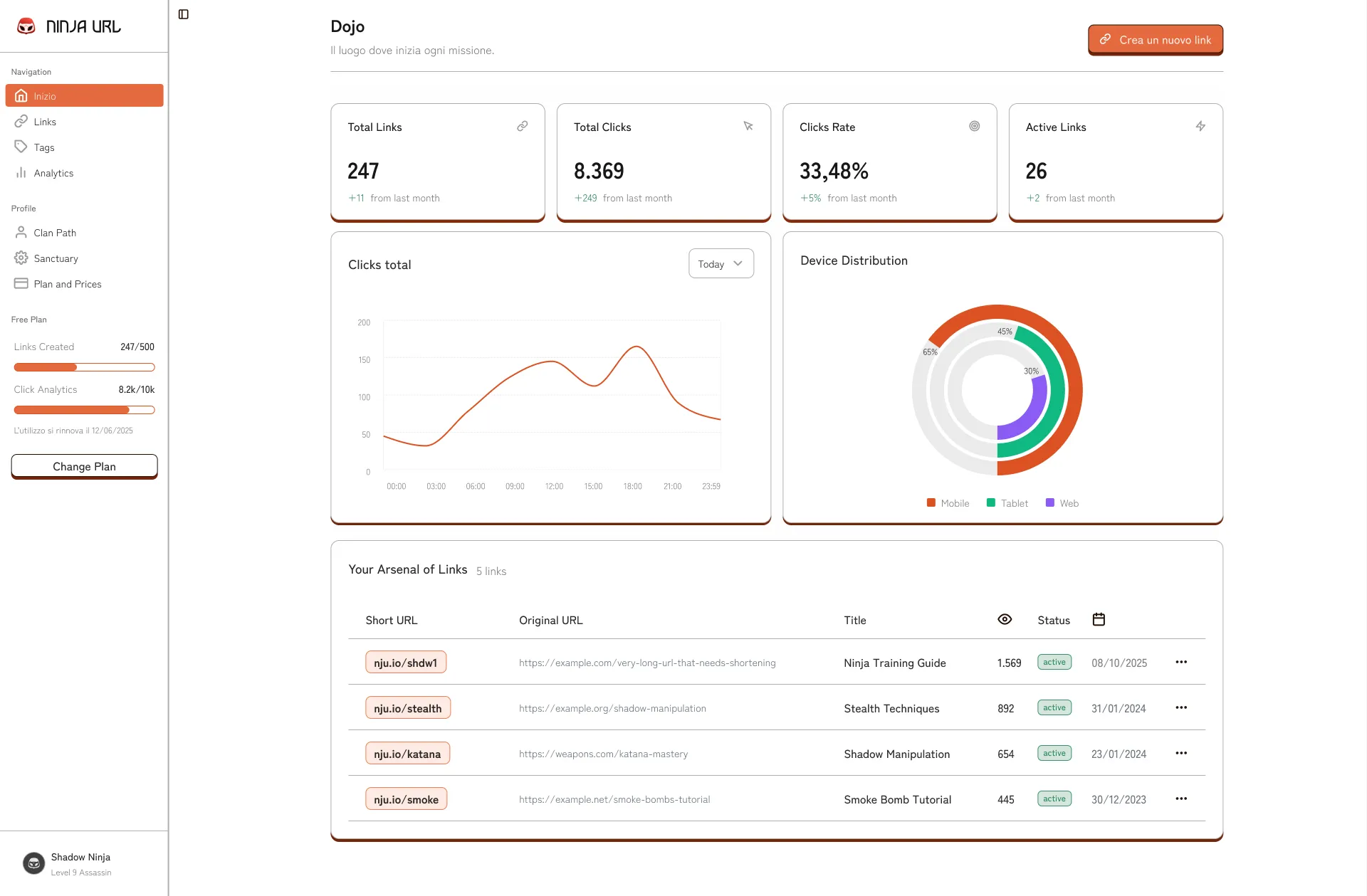The image size is (1367, 896).
Task: Click the Sanctuary gear icon
Action: (21, 258)
